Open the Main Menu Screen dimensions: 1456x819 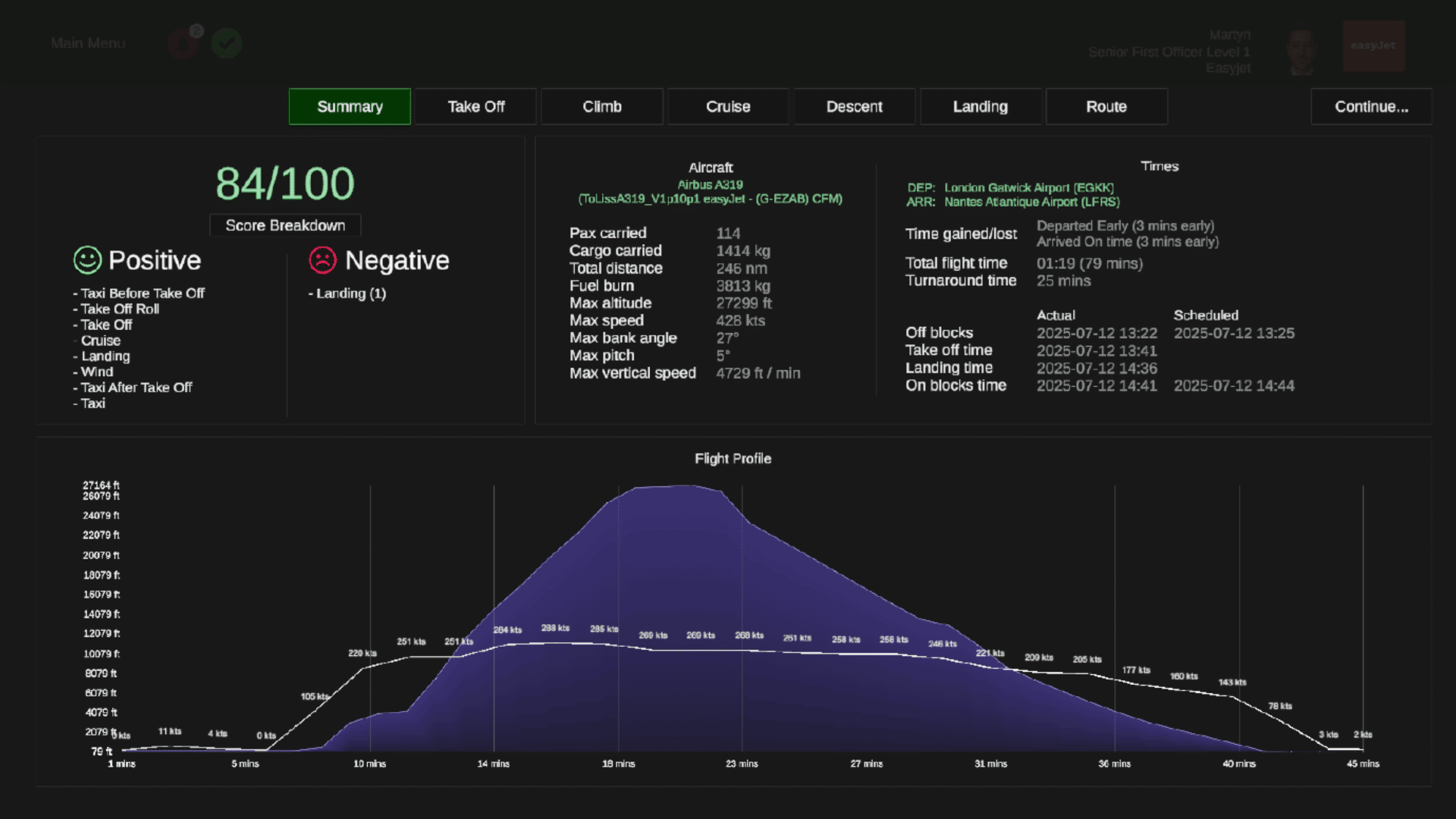coord(88,43)
